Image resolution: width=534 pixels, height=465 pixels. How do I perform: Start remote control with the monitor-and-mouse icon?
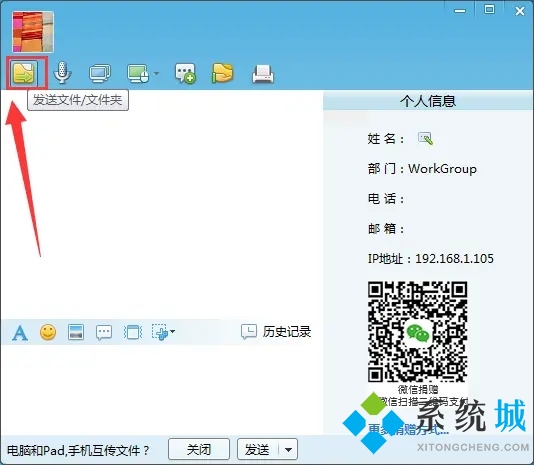tap(138, 74)
